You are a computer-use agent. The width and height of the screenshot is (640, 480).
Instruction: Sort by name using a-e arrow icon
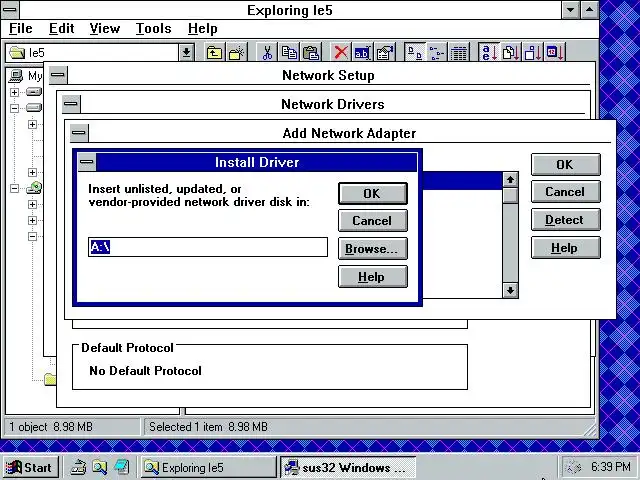(489, 53)
